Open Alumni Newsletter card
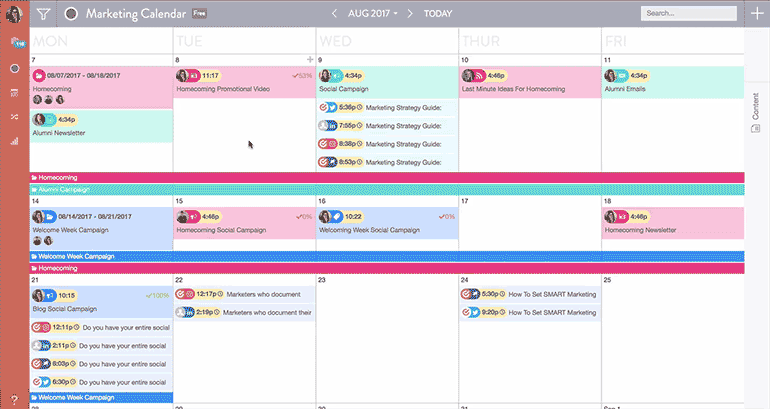 point(101,126)
